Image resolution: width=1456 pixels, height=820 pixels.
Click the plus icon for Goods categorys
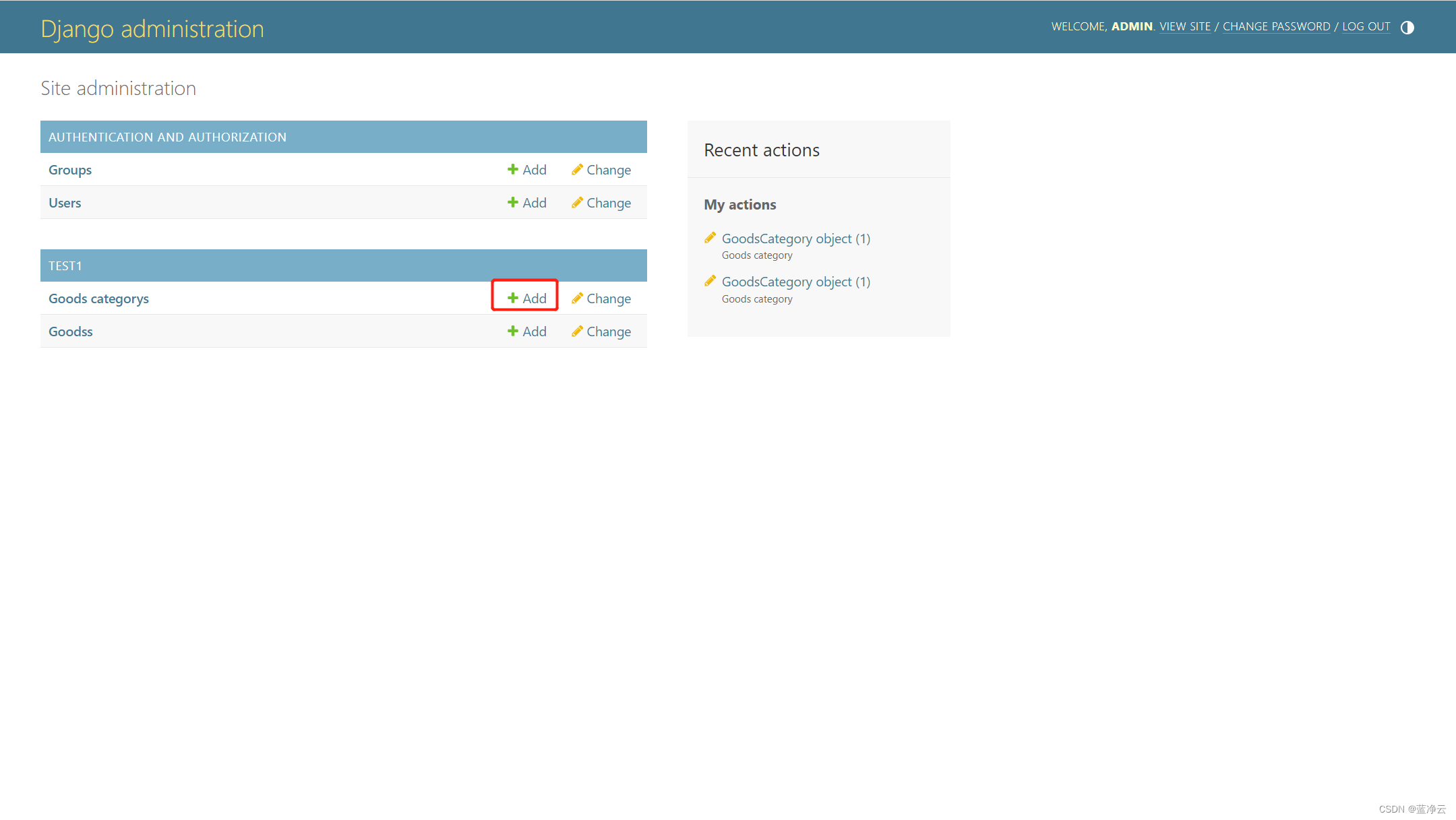[513, 298]
